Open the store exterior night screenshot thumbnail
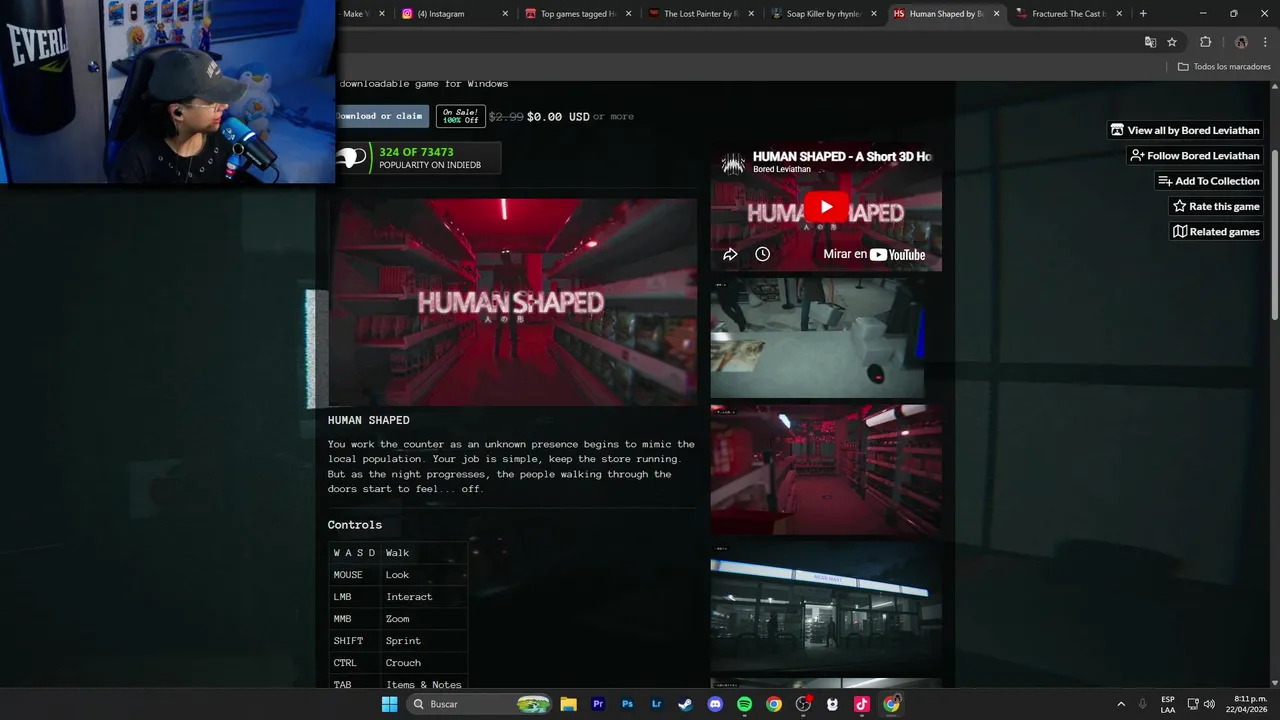The height and width of the screenshot is (720, 1280). [x=826, y=607]
